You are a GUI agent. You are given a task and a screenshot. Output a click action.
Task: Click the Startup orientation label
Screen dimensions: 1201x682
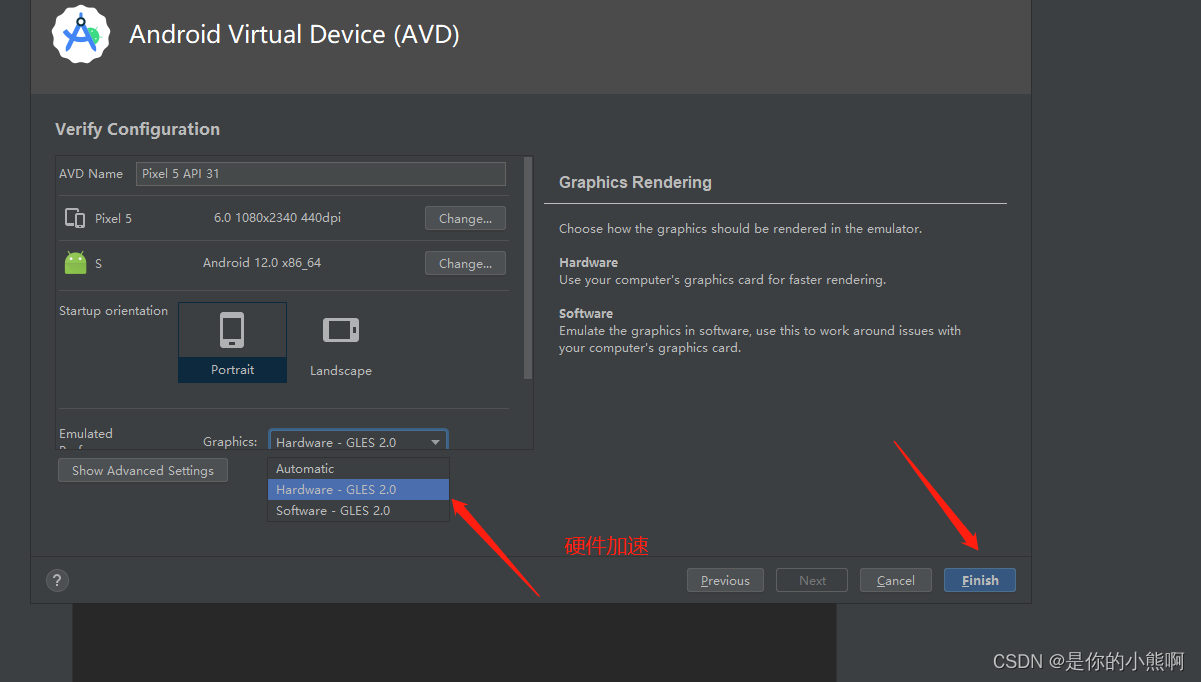click(113, 311)
